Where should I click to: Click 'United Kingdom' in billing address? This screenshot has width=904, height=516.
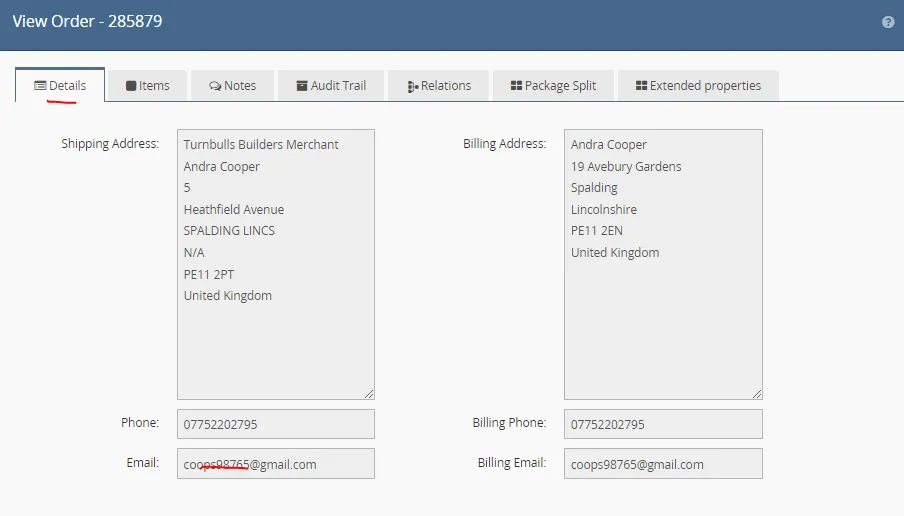point(615,253)
